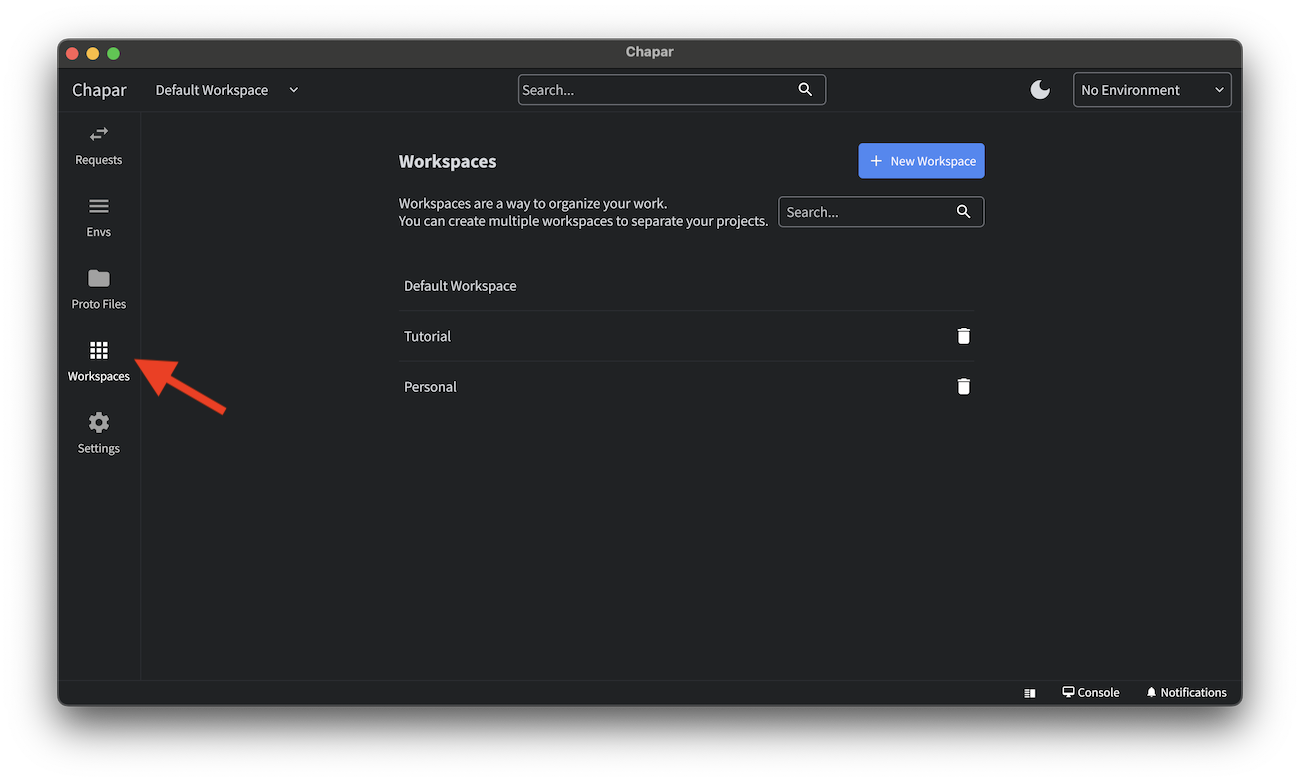Toggle the sidebar layout icon
This screenshot has height=782, width=1300.
[x=1029, y=691]
